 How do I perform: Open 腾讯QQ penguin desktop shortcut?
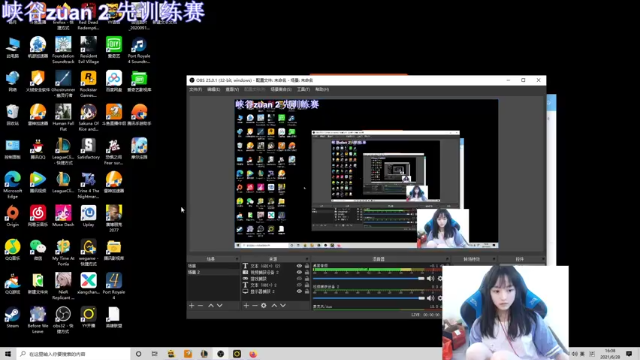[x=38, y=149]
